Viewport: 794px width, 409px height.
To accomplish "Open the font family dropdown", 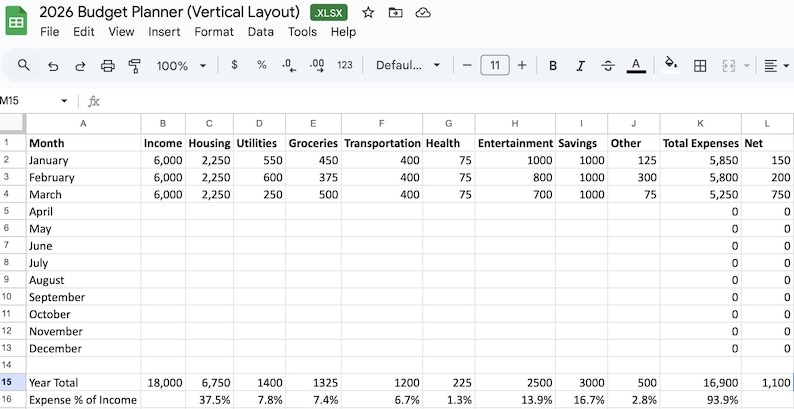I will [x=408, y=65].
